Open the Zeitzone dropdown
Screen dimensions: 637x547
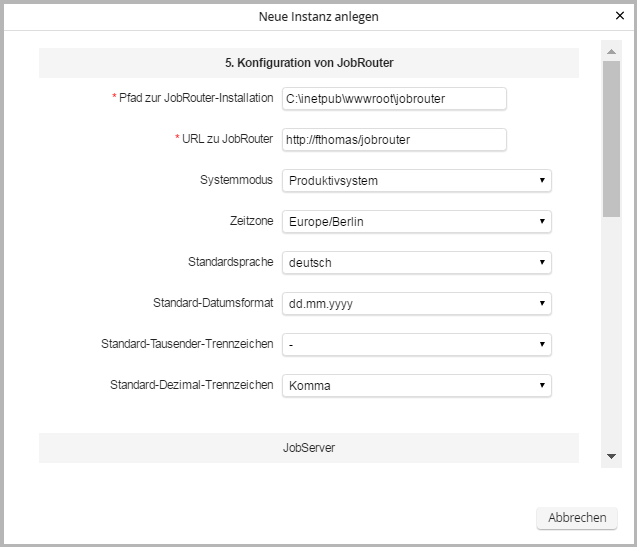pos(417,222)
